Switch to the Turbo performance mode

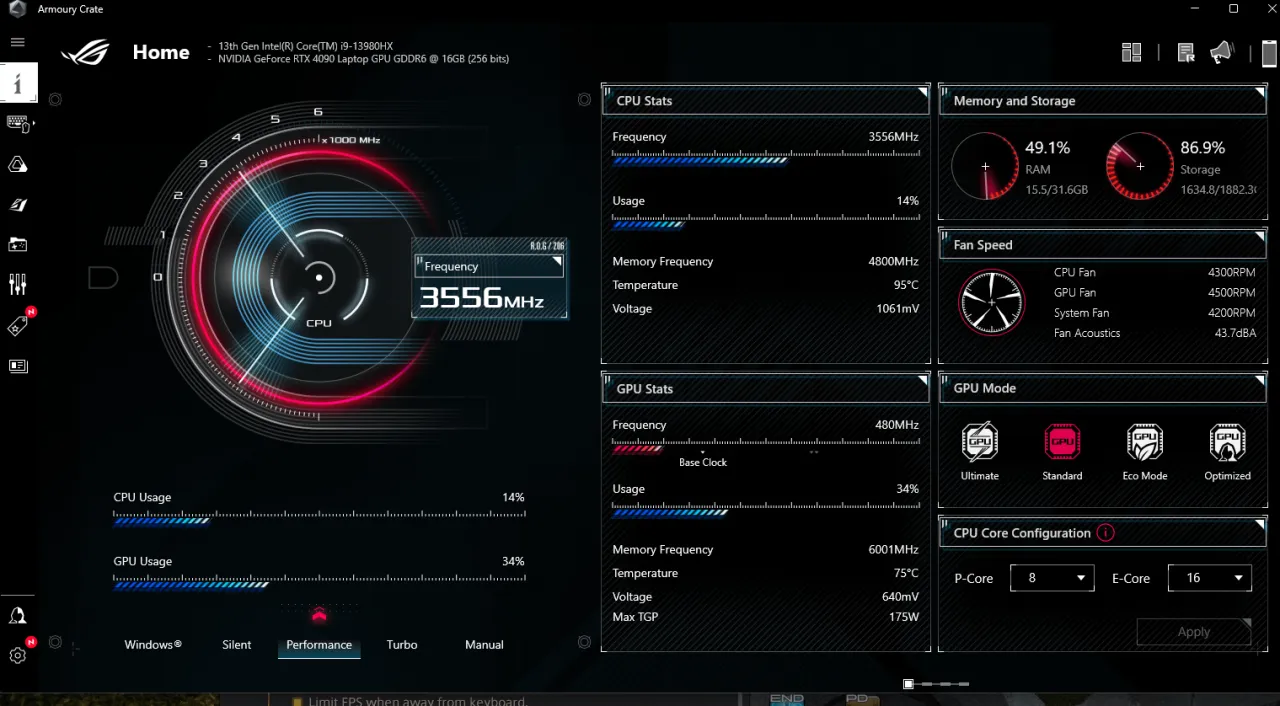pos(401,644)
